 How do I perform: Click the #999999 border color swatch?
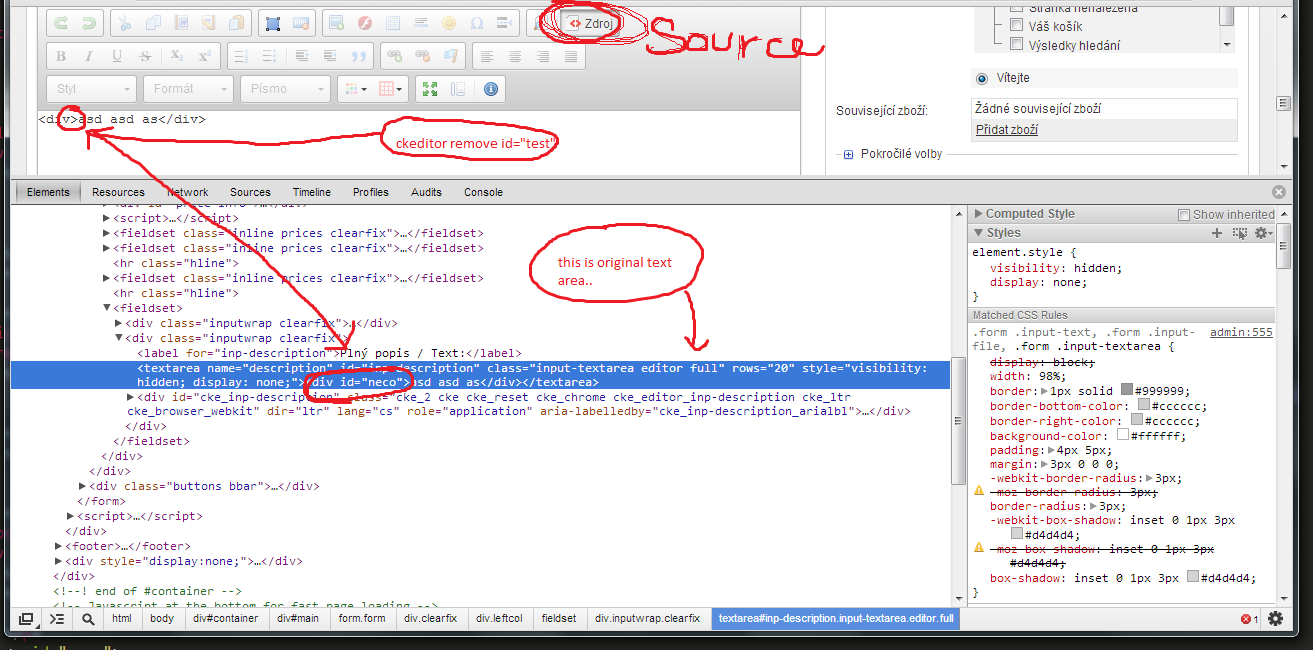click(x=1127, y=391)
